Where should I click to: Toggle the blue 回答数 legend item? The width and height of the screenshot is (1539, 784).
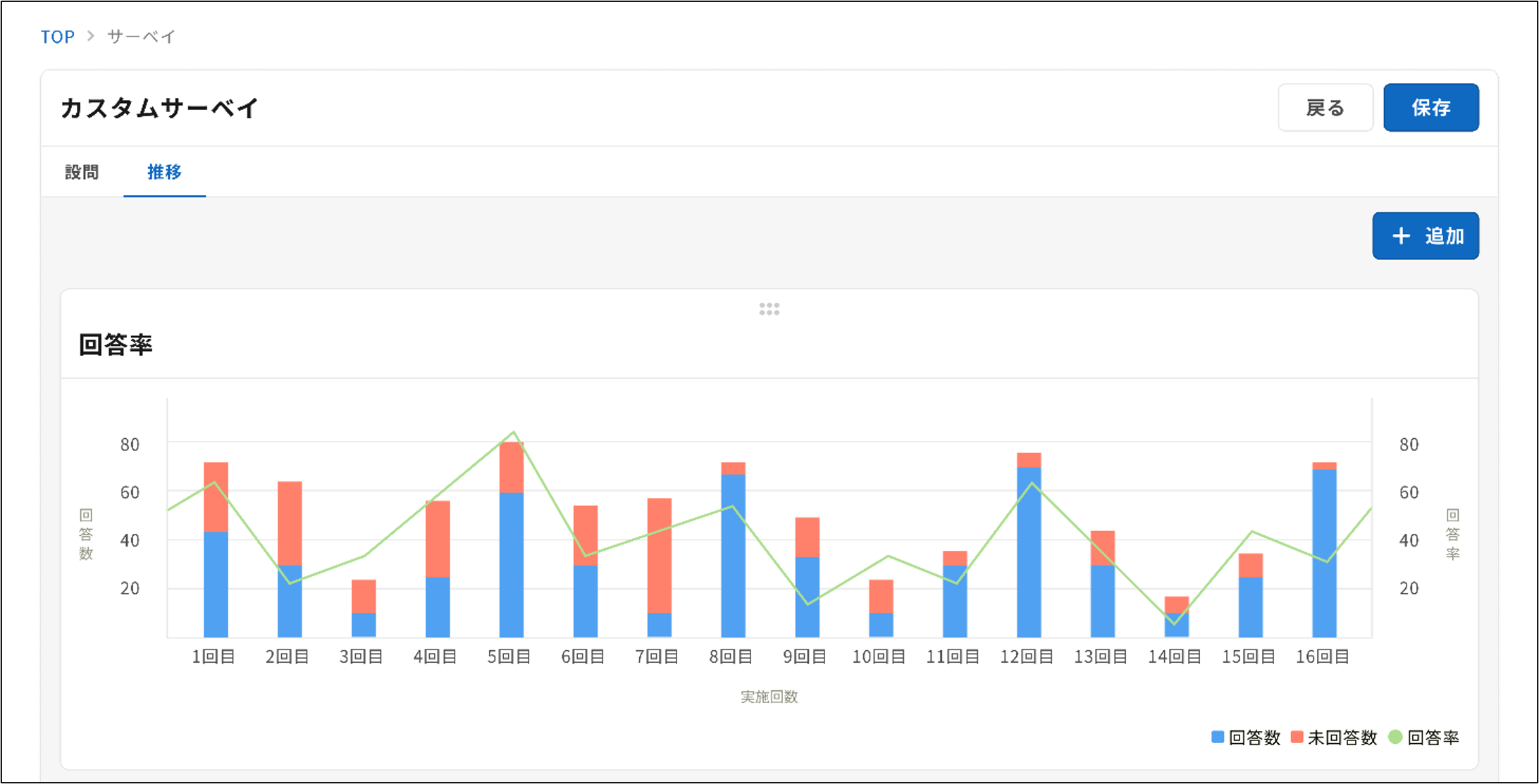click(1246, 738)
